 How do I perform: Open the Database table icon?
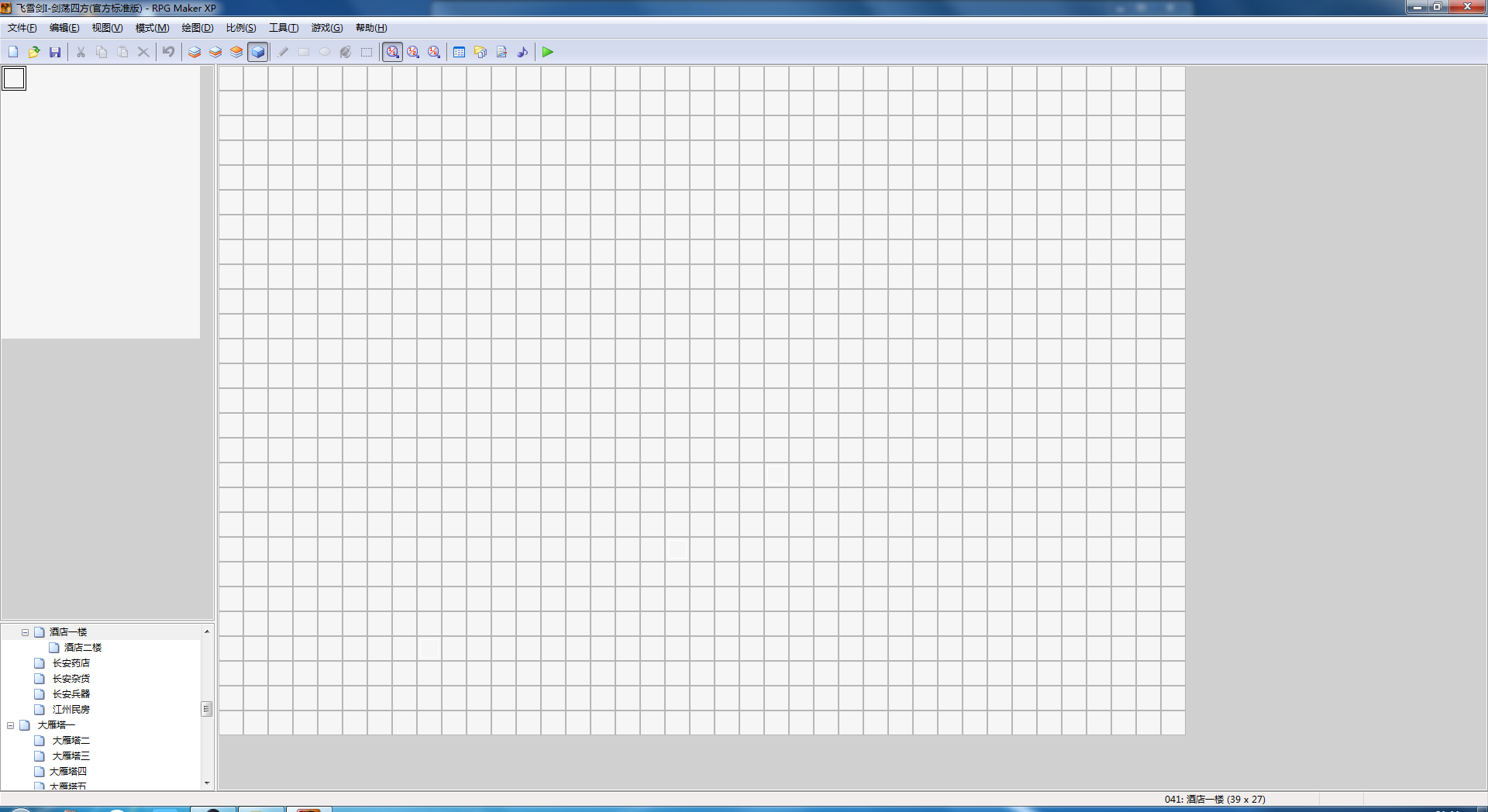(460, 52)
